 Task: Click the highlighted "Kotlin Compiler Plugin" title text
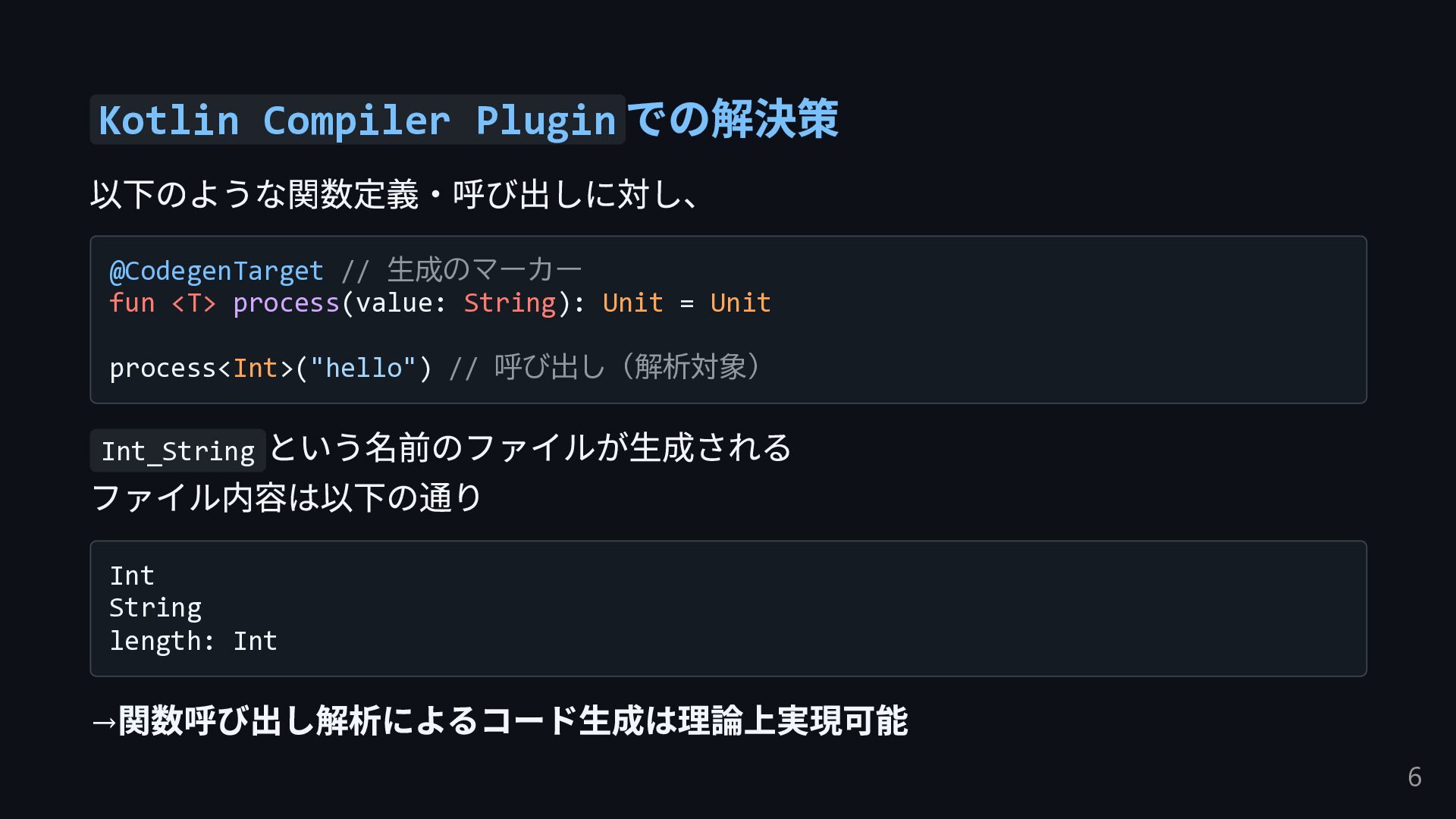(x=356, y=120)
